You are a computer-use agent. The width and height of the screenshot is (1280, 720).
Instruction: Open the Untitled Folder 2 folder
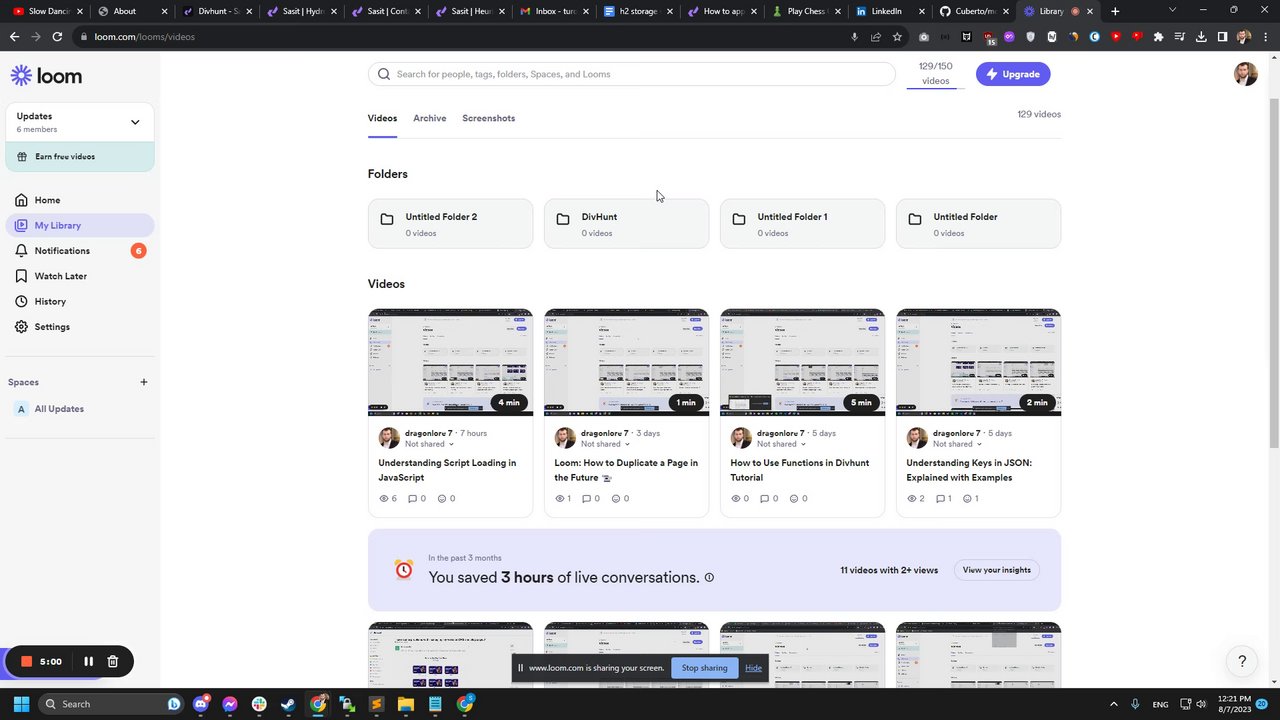450,223
